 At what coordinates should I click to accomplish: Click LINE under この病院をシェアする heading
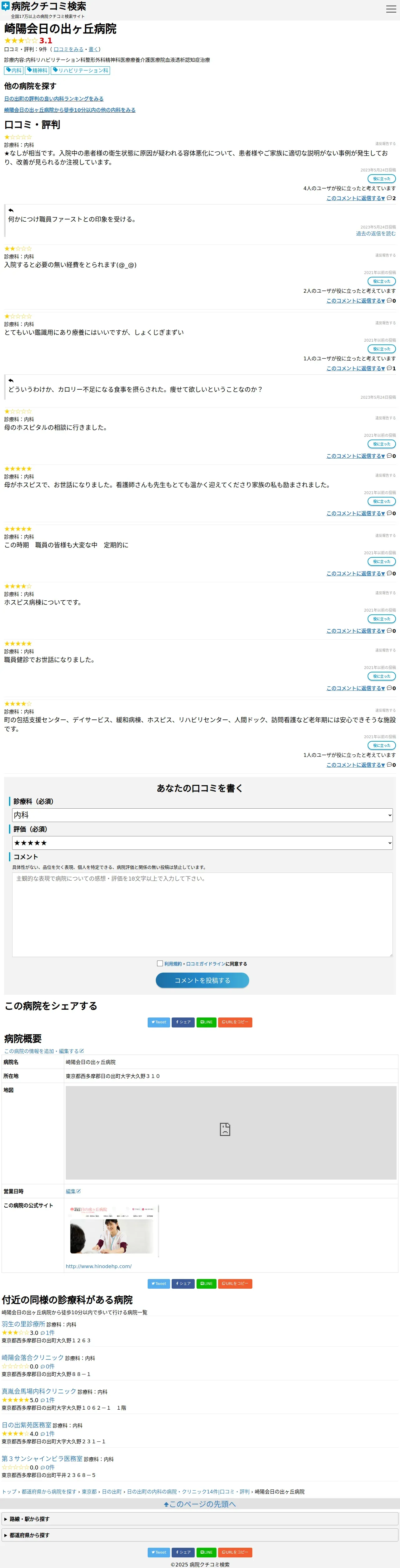206,1022
